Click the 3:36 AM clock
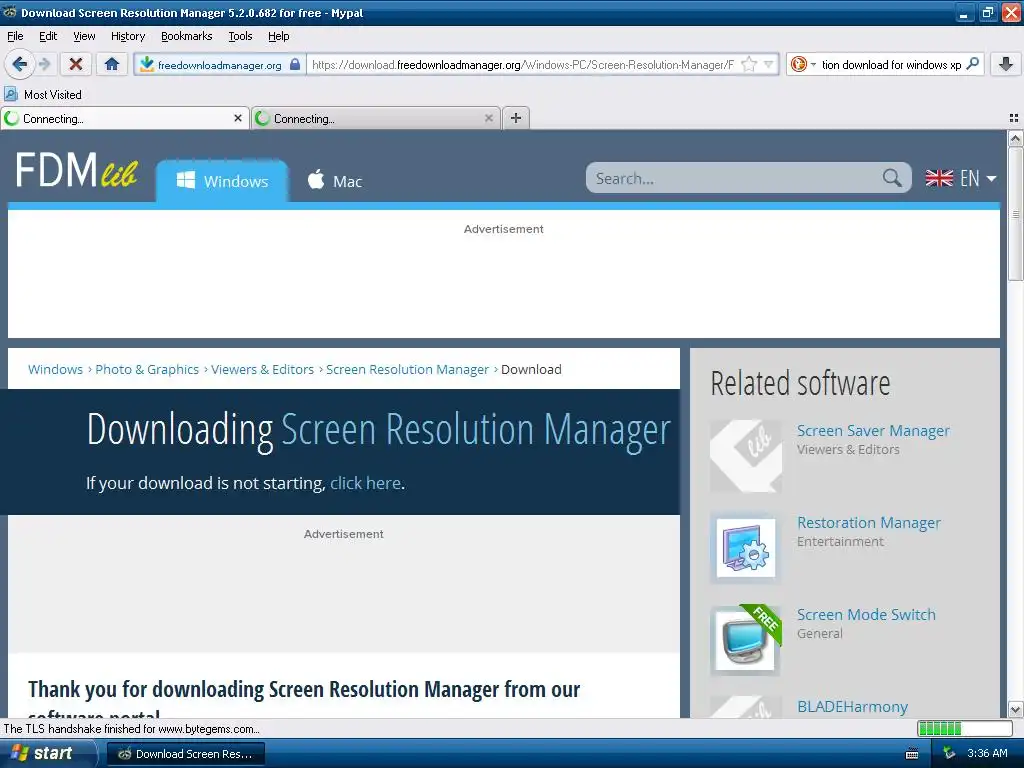 point(987,753)
